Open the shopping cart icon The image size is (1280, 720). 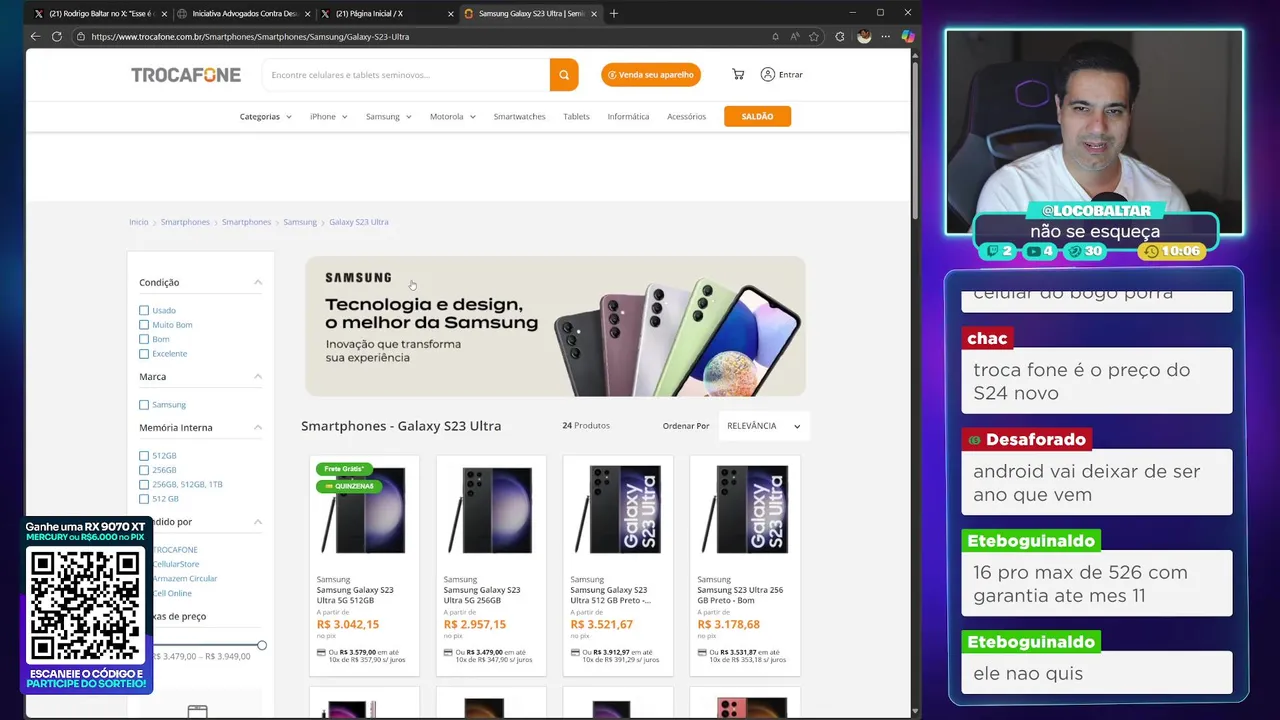click(x=738, y=74)
